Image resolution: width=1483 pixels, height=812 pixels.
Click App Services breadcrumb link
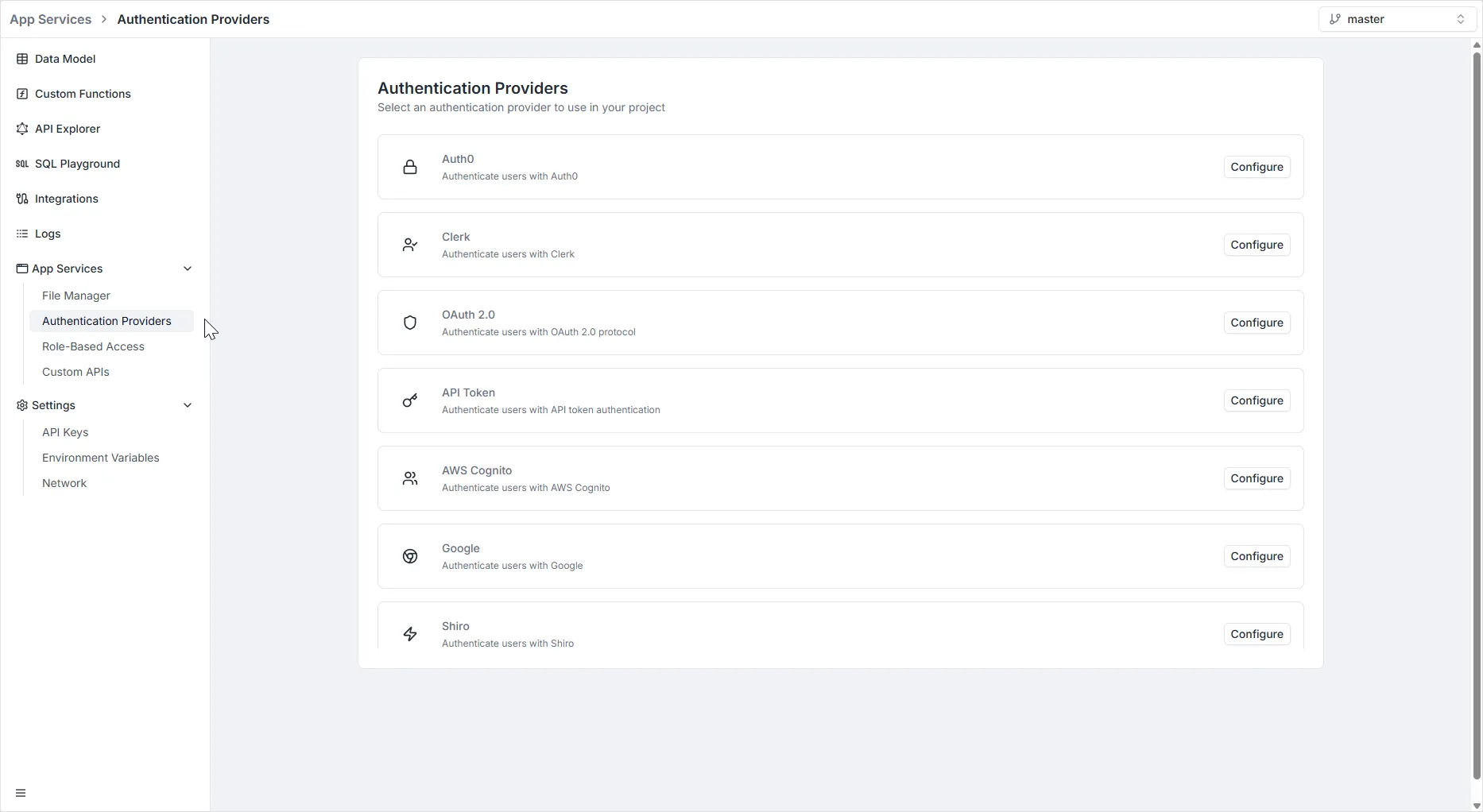click(x=50, y=19)
